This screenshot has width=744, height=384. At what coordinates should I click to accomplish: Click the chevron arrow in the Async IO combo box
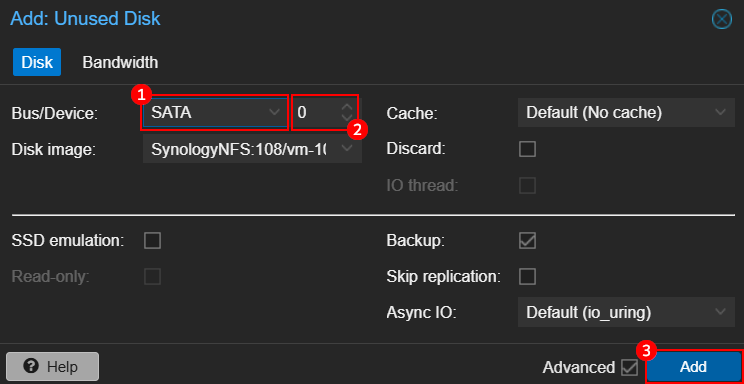720,312
